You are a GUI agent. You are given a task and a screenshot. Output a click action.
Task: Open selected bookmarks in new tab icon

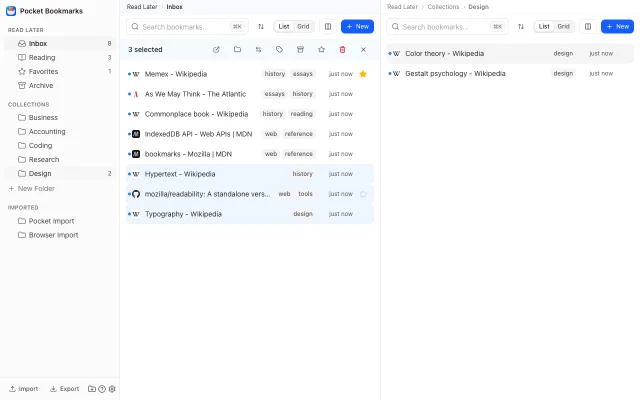(216, 49)
